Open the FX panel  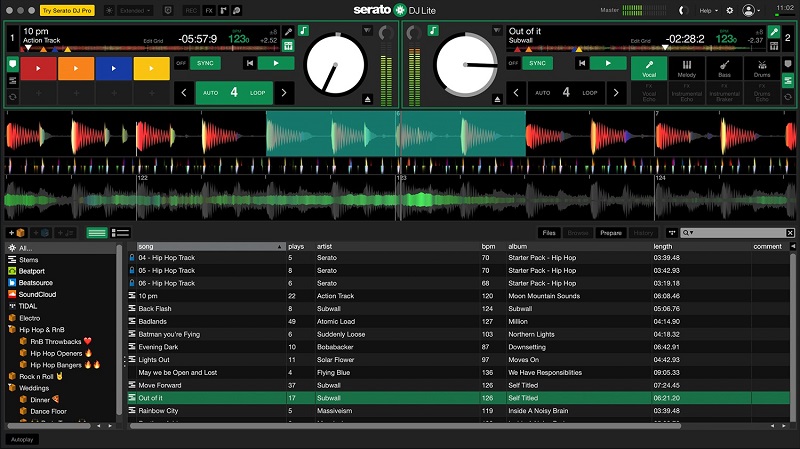[x=209, y=10]
